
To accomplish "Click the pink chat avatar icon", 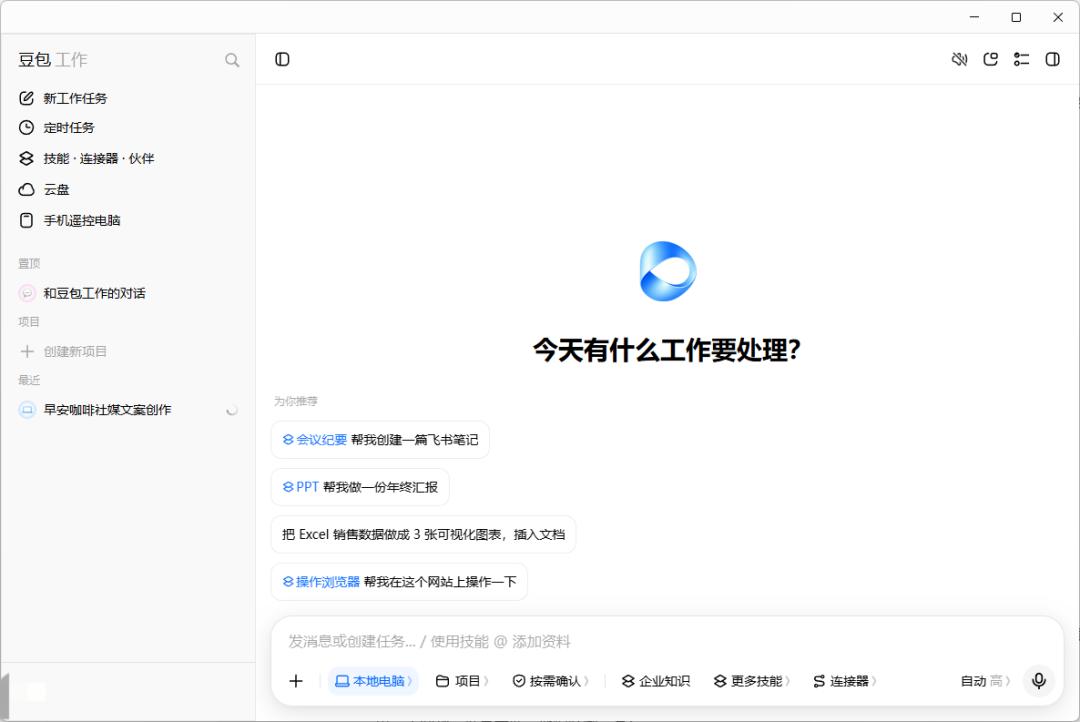I will 27,293.
